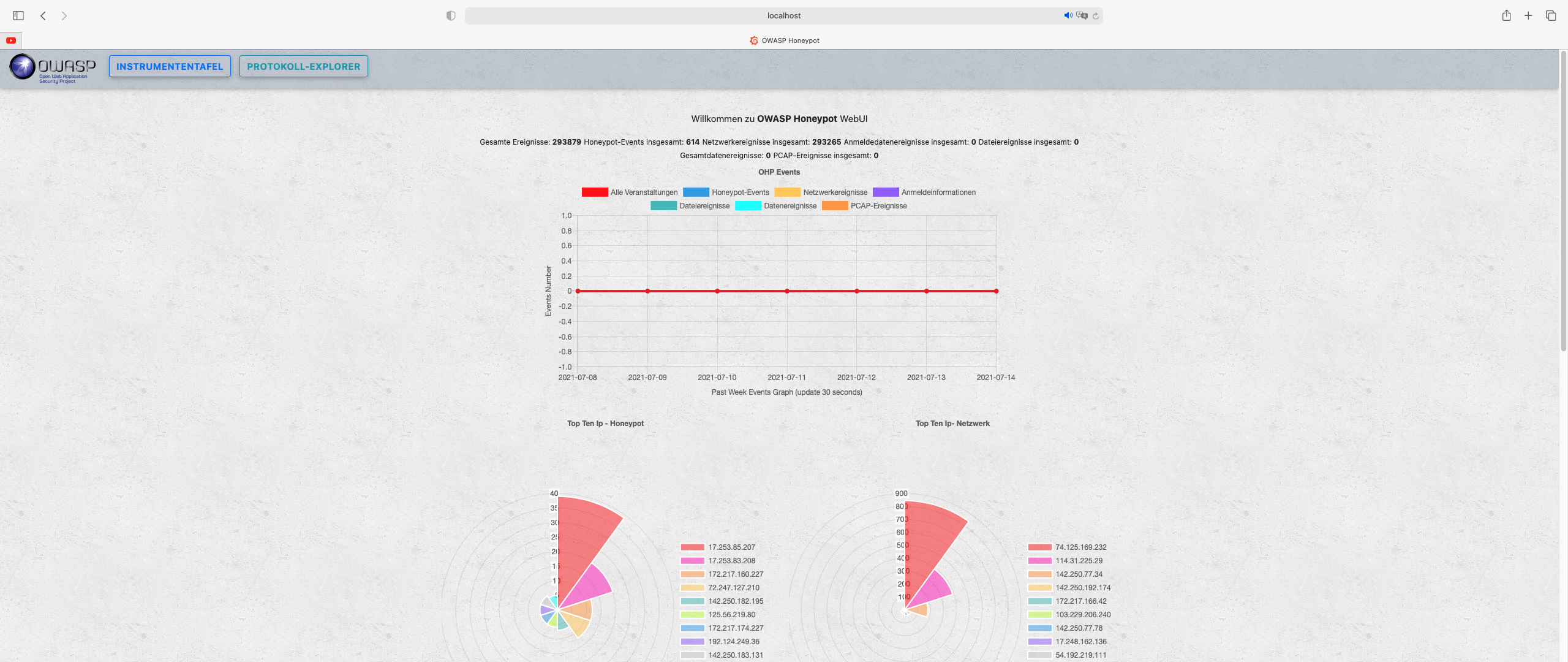1568x662 pixels.
Task: Click the data point above 2021-07-08
Action: (x=578, y=291)
